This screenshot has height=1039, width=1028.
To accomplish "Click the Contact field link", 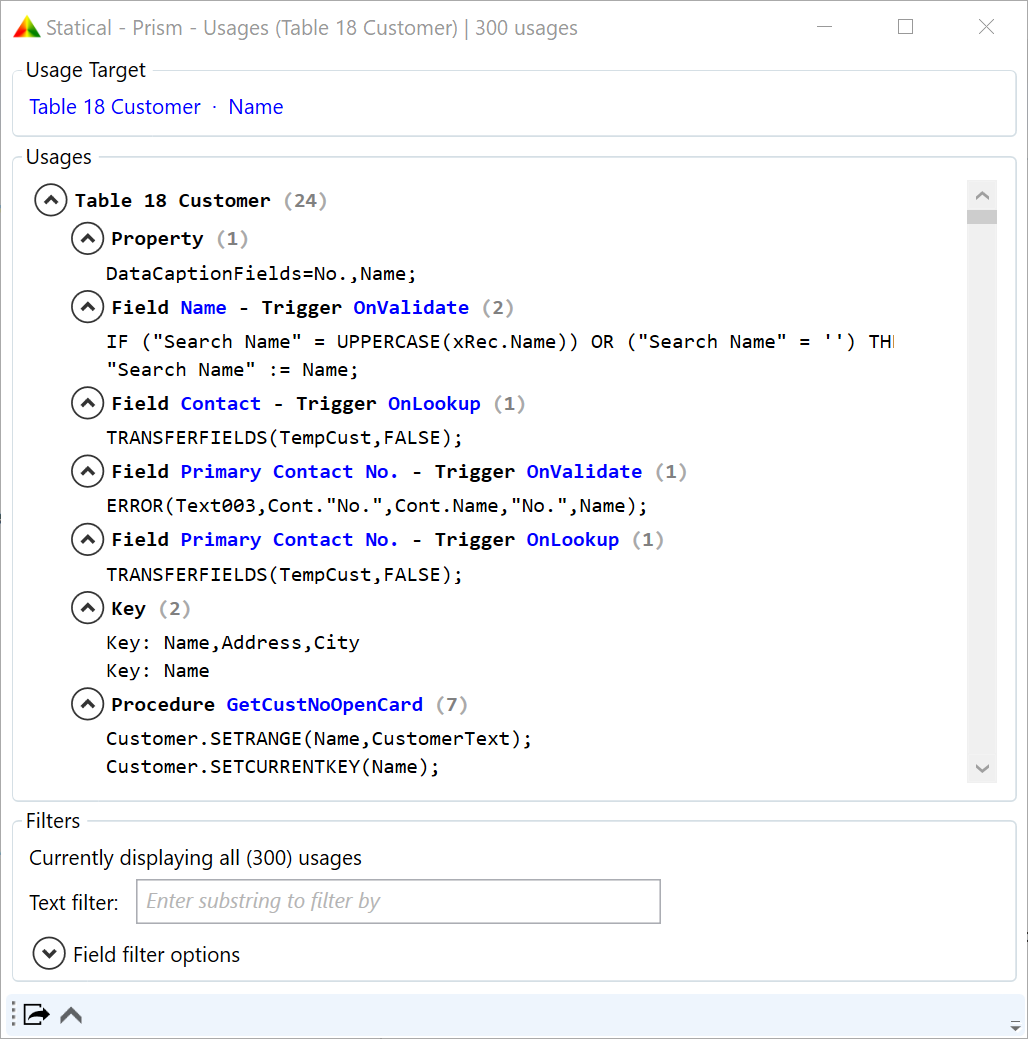I will 221,404.
